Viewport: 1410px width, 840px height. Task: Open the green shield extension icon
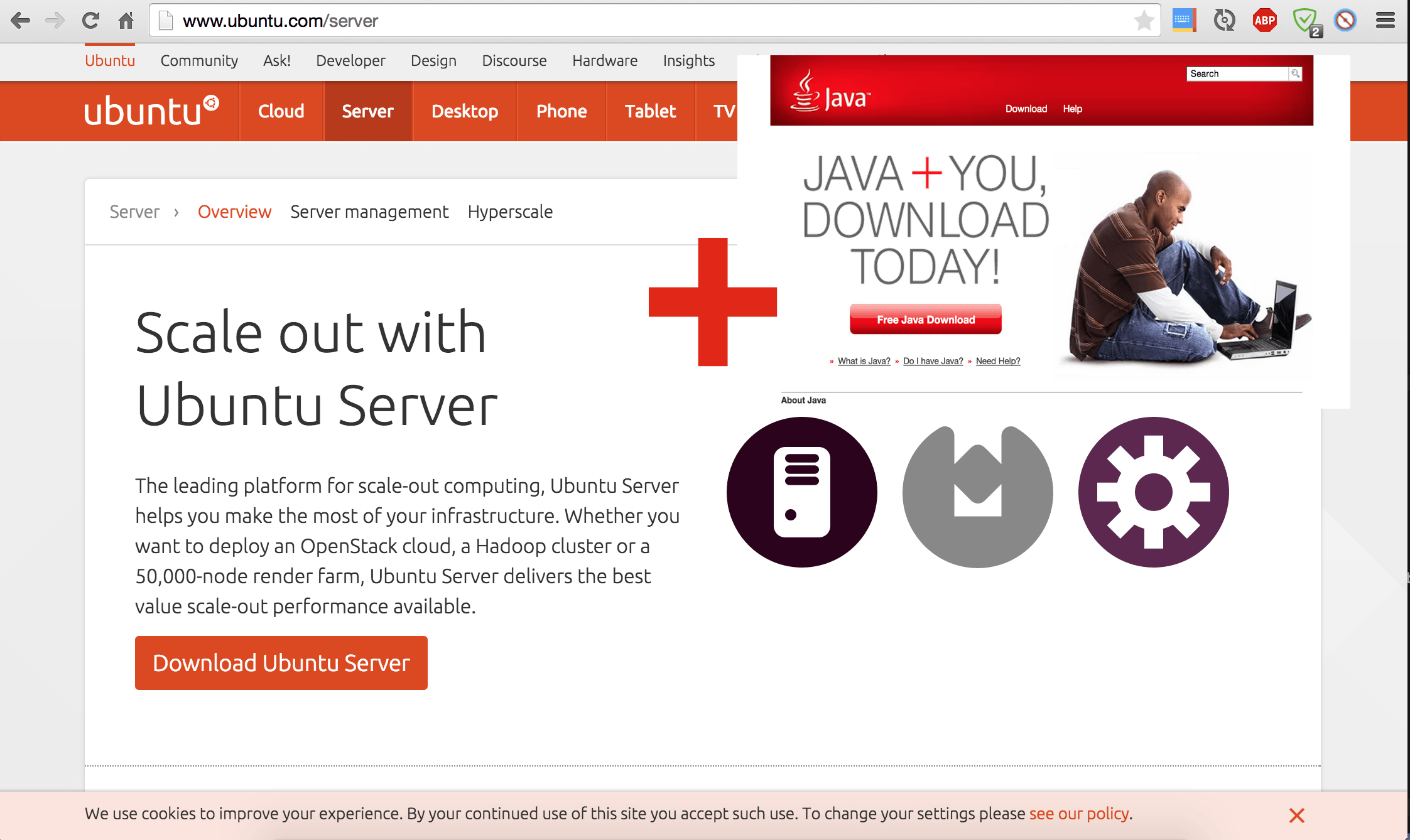pyautogui.click(x=1306, y=22)
